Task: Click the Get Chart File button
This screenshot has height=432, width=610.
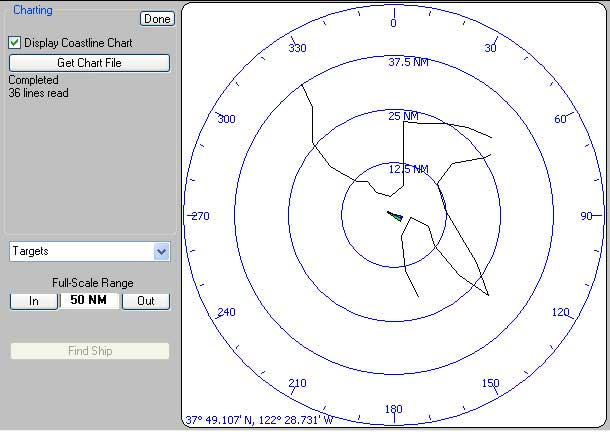Action: click(x=89, y=63)
